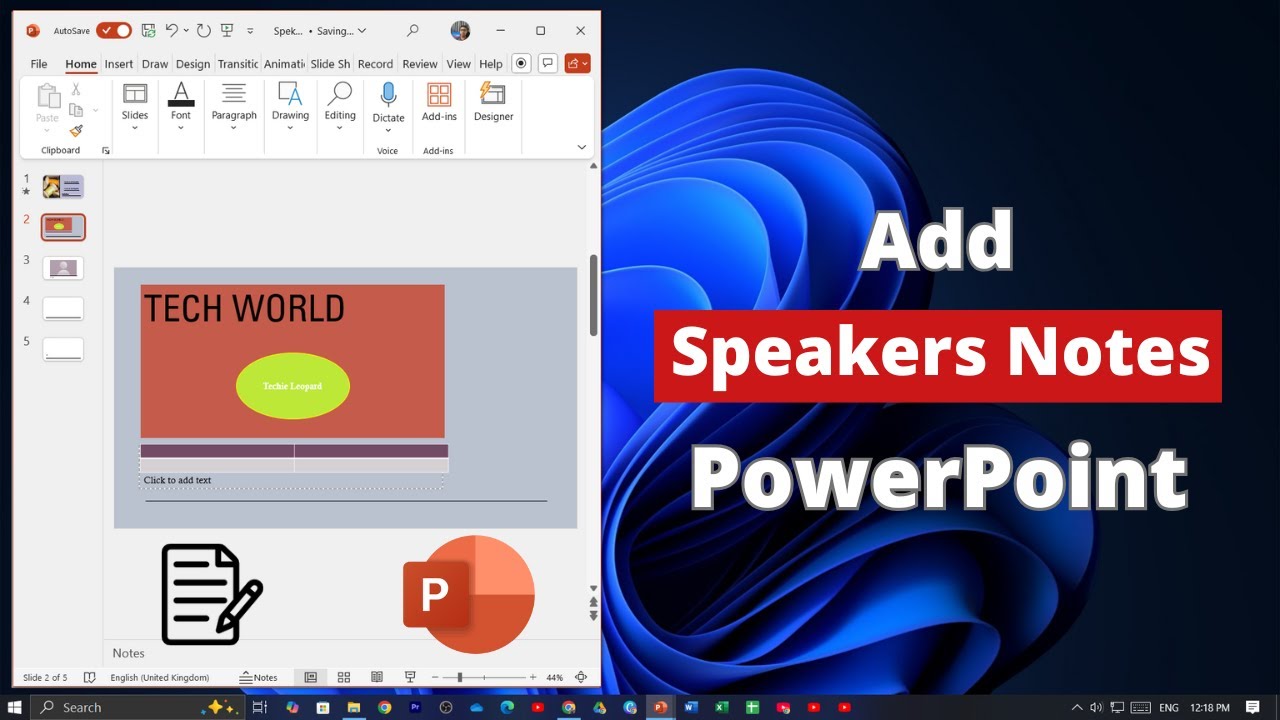Expand the Undo history dropdown arrow

click(x=186, y=31)
